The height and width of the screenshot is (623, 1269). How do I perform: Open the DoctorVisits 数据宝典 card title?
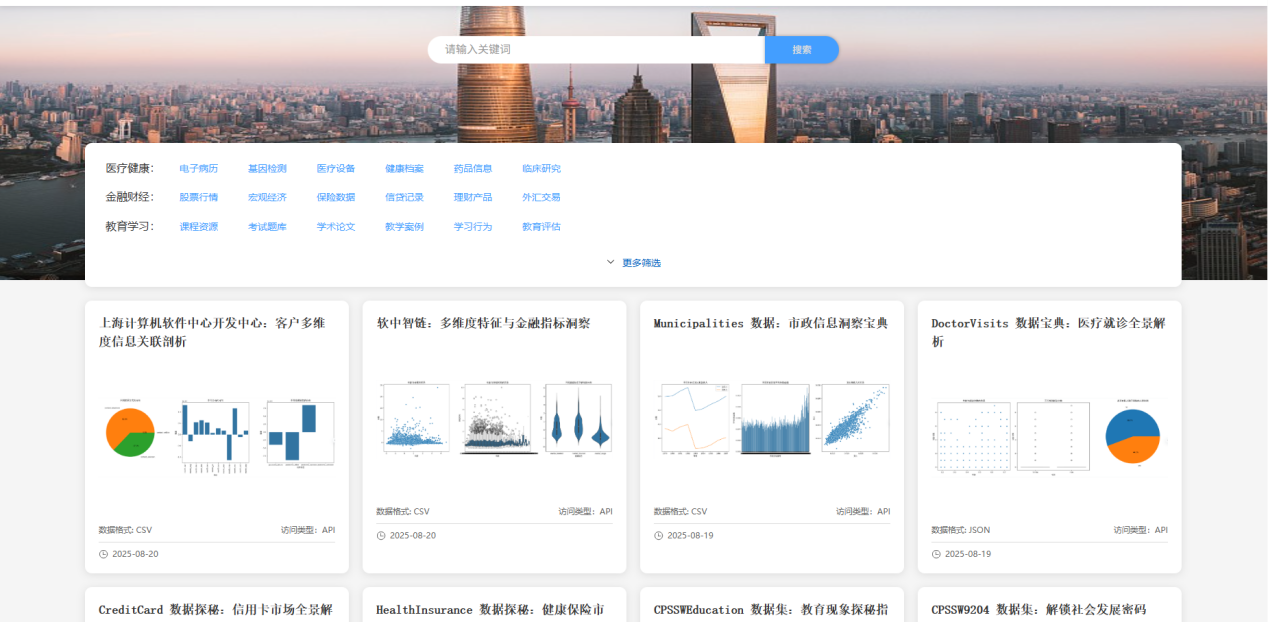(1048, 332)
